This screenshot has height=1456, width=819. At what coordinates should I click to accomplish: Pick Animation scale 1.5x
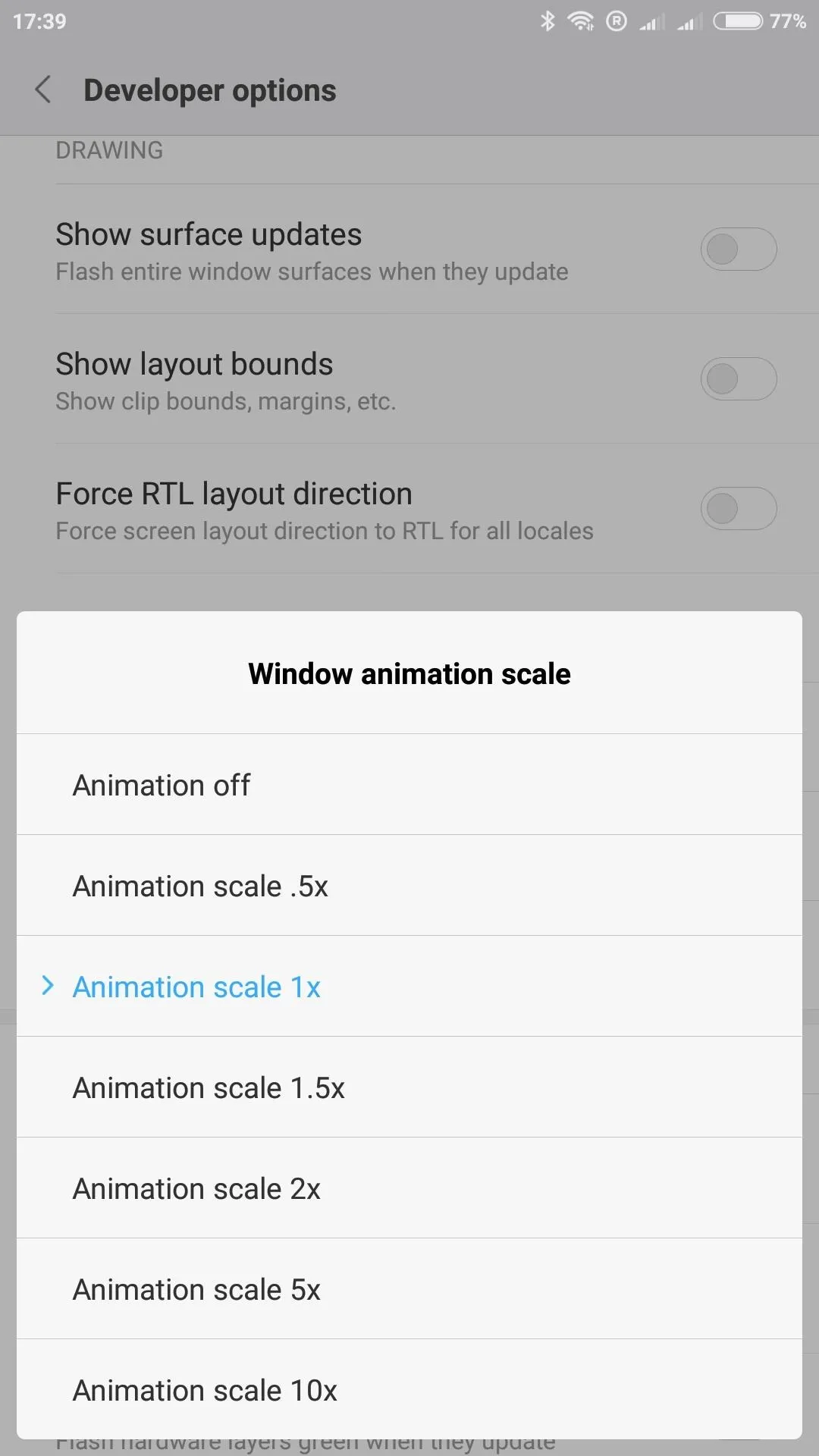[x=409, y=1087]
